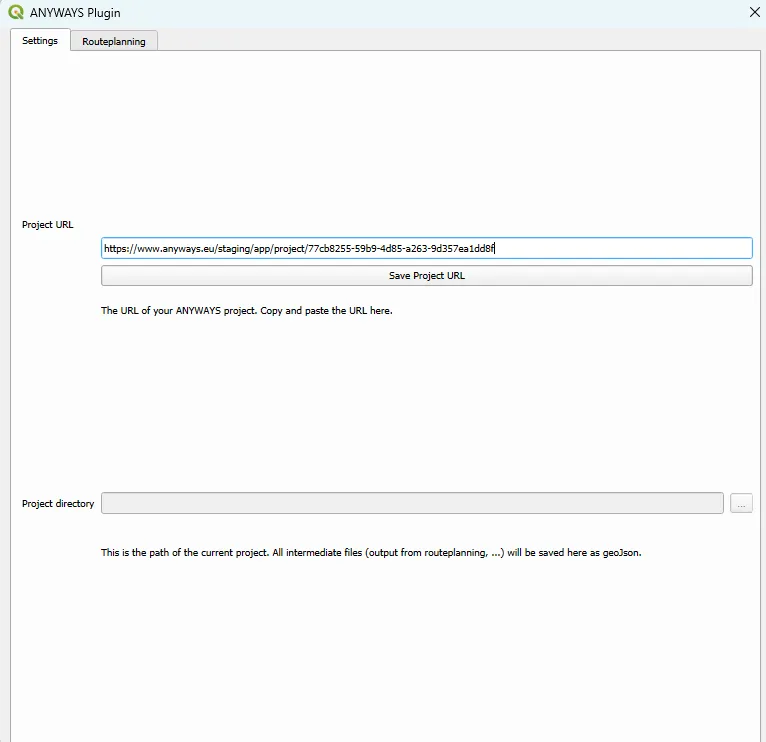Close the ANYWAYS Plugin dialog

point(754,12)
